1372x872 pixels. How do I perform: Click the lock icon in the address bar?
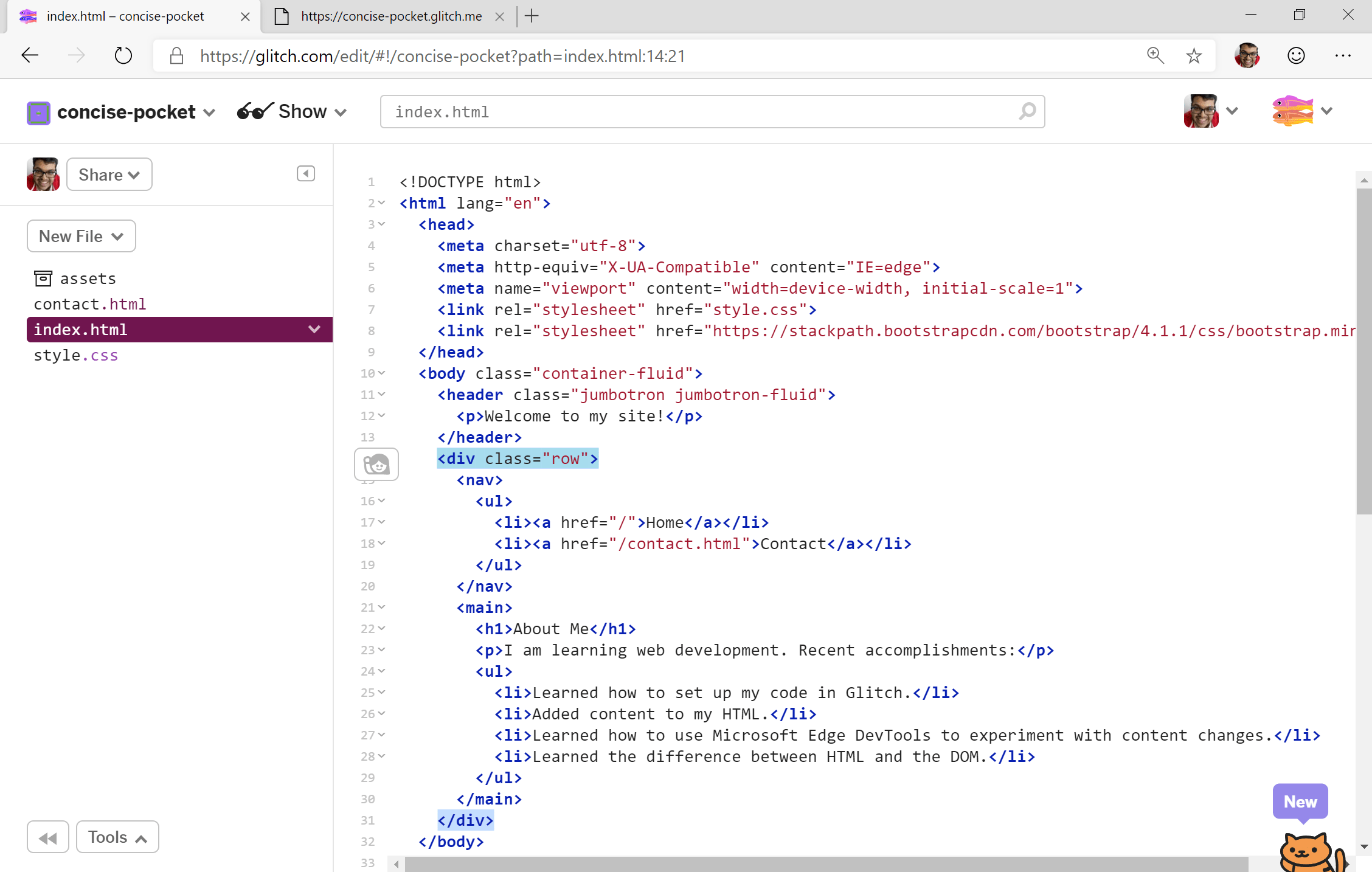point(176,55)
